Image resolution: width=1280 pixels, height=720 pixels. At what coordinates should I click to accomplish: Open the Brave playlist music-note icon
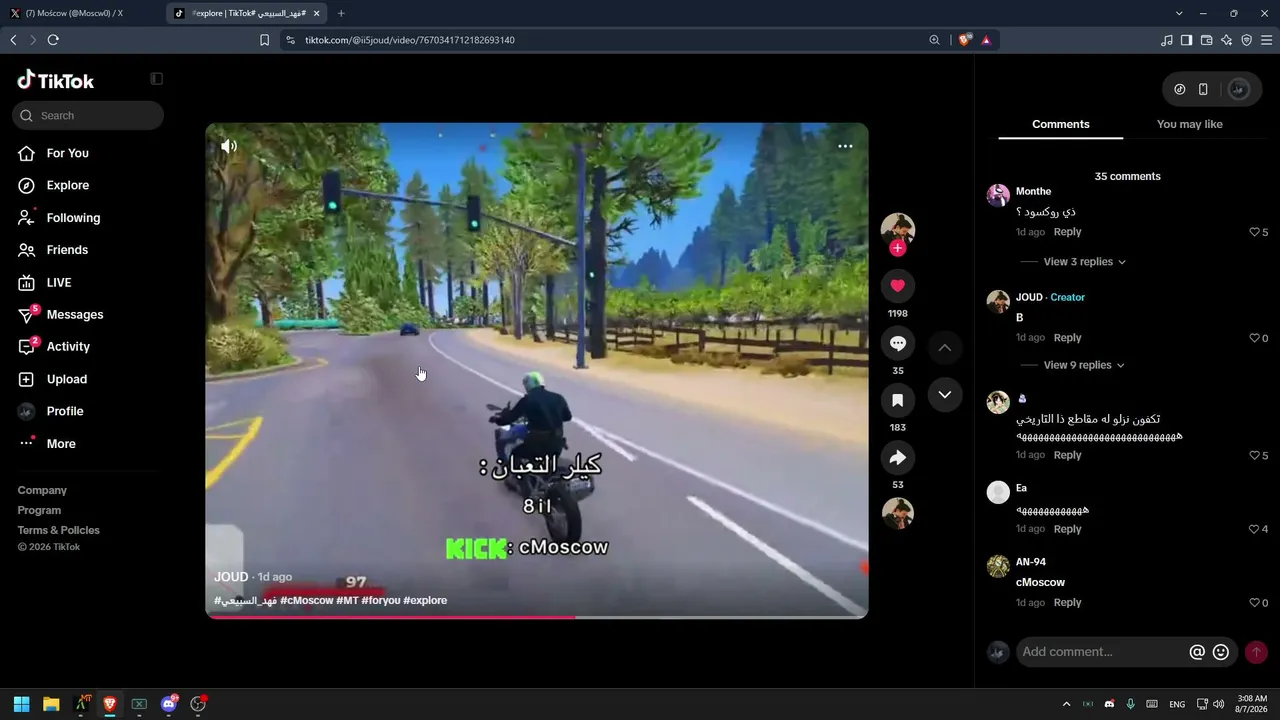(x=1167, y=40)
